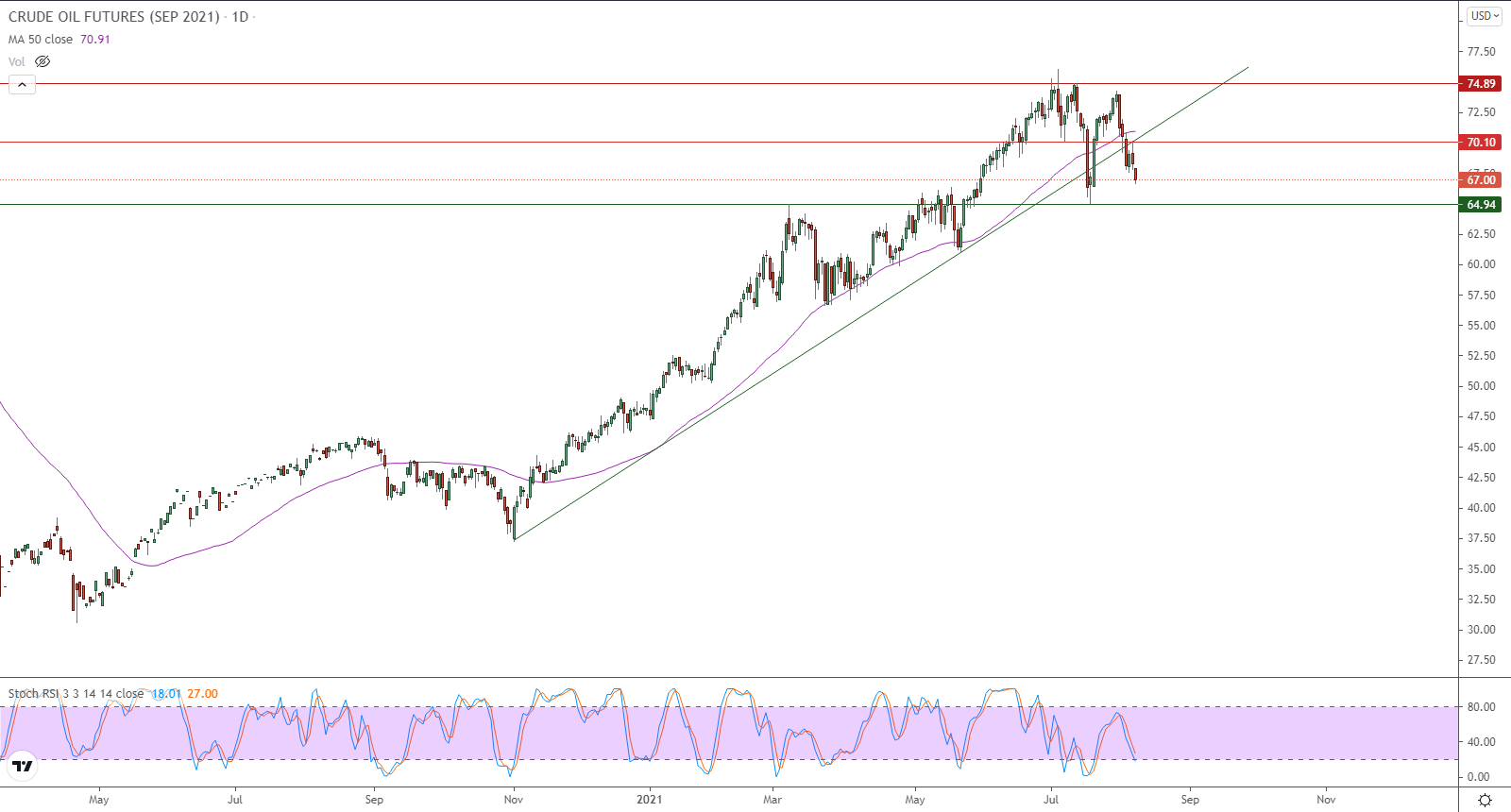The width and height of the screenshot is (1511, 812).
Task: Click the 62.50 price scale value
Action: tap(1481, 234)
